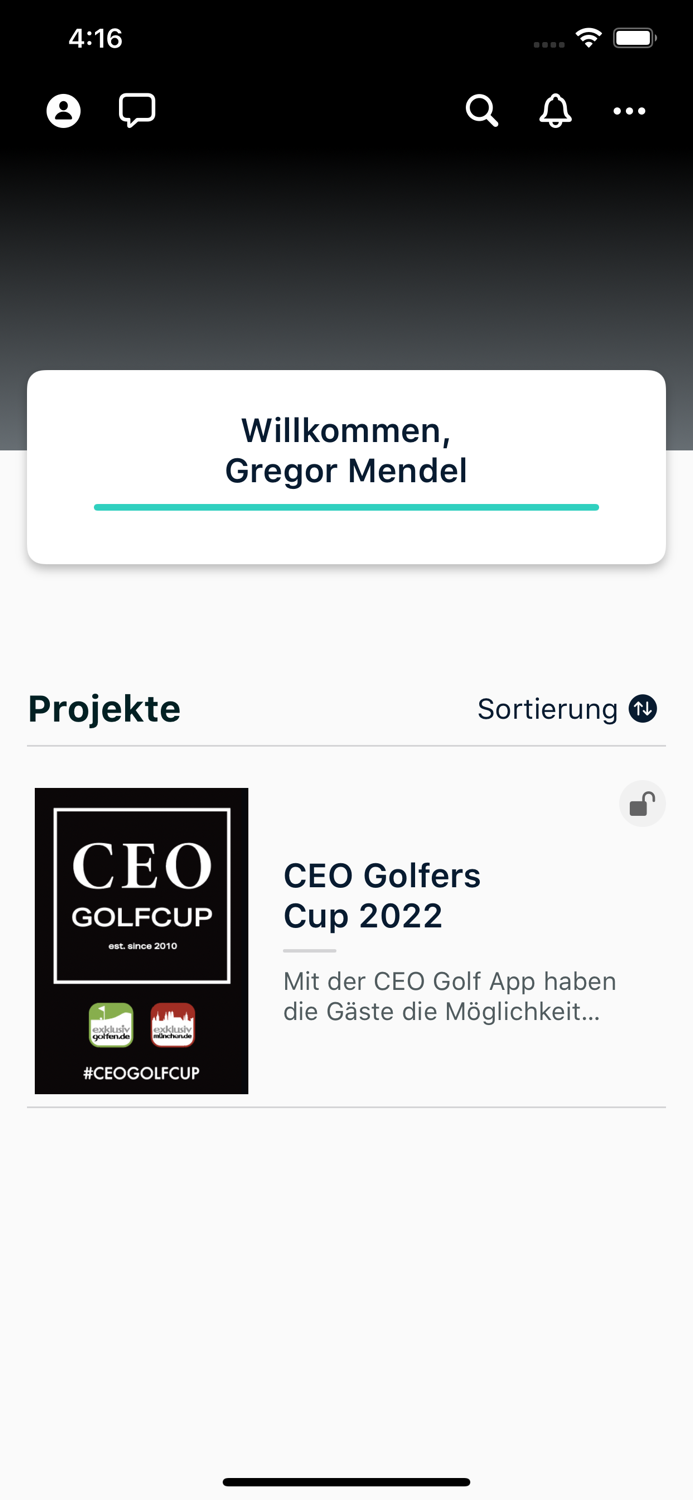The width and height of the screenshot is (693, 1500).
Task: Tap the sort arrows icon next to Sortierung
Action: [644, 708]
